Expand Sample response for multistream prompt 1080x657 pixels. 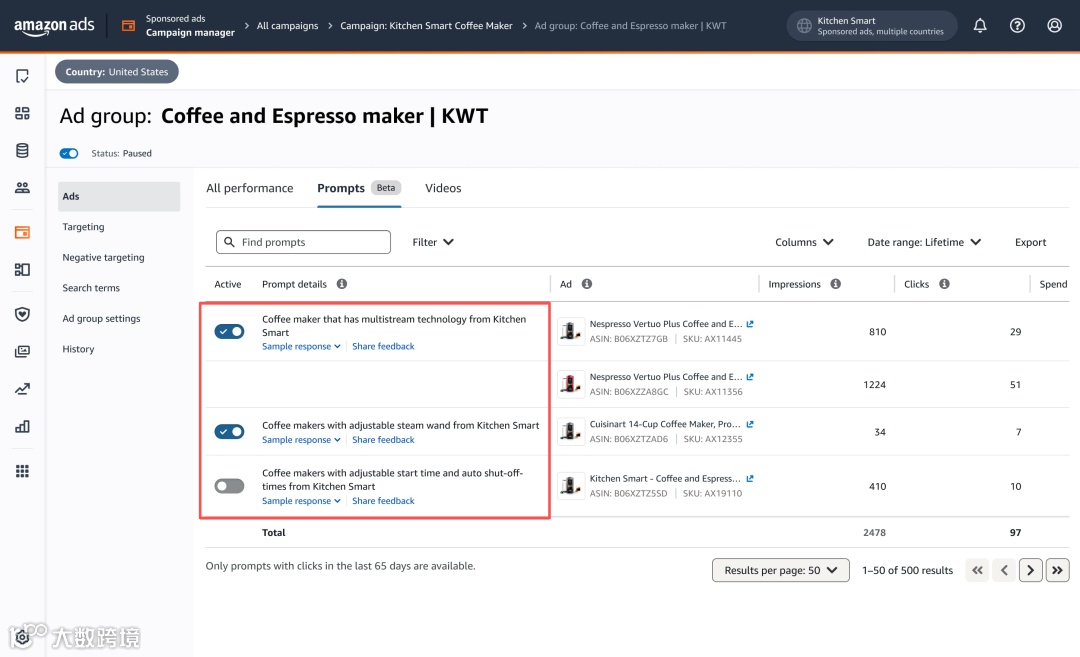(301, 346)
